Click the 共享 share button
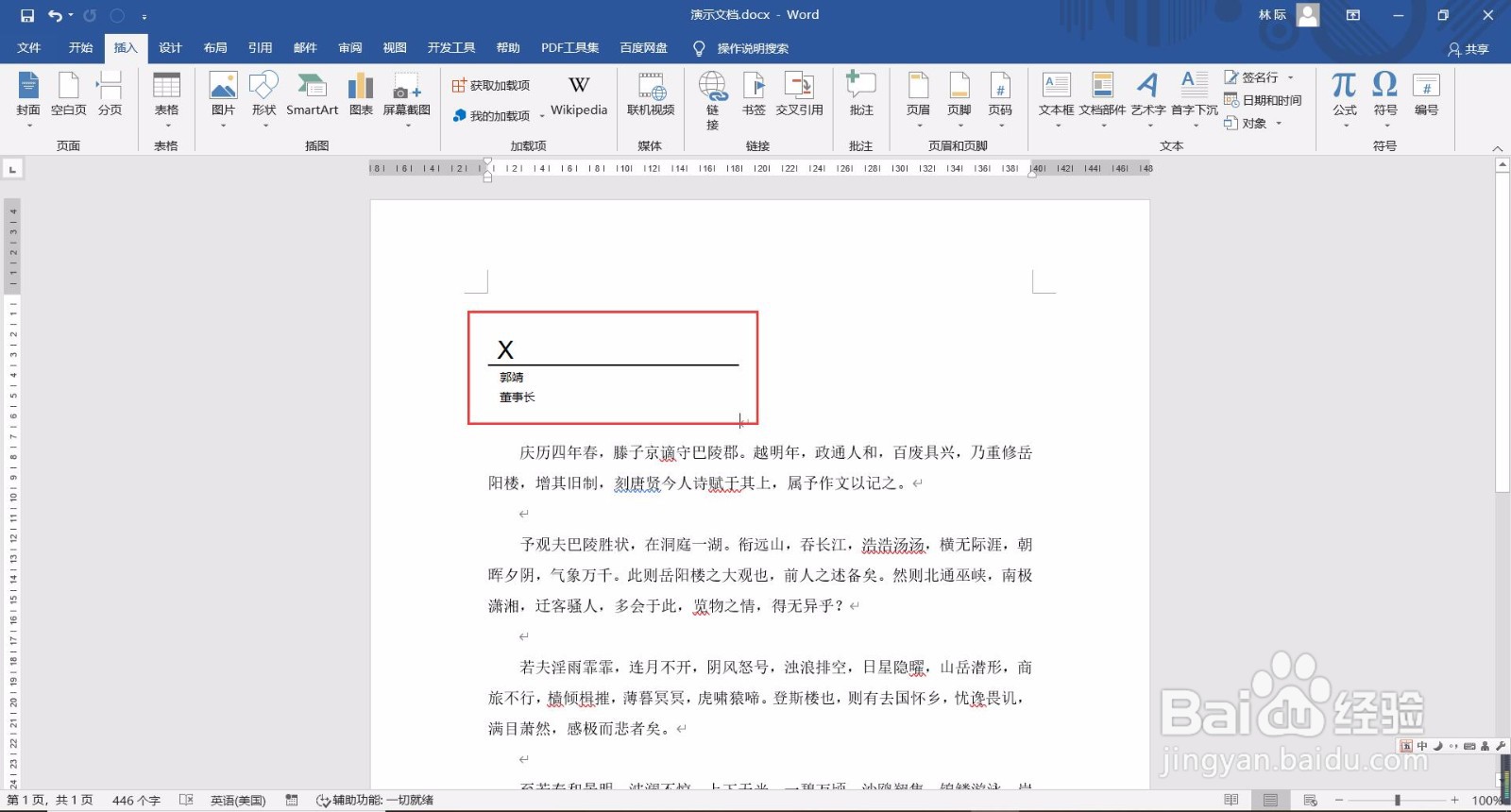Image resolution: width=1511 pixels, height=812 pixels. pos(1469,49)
